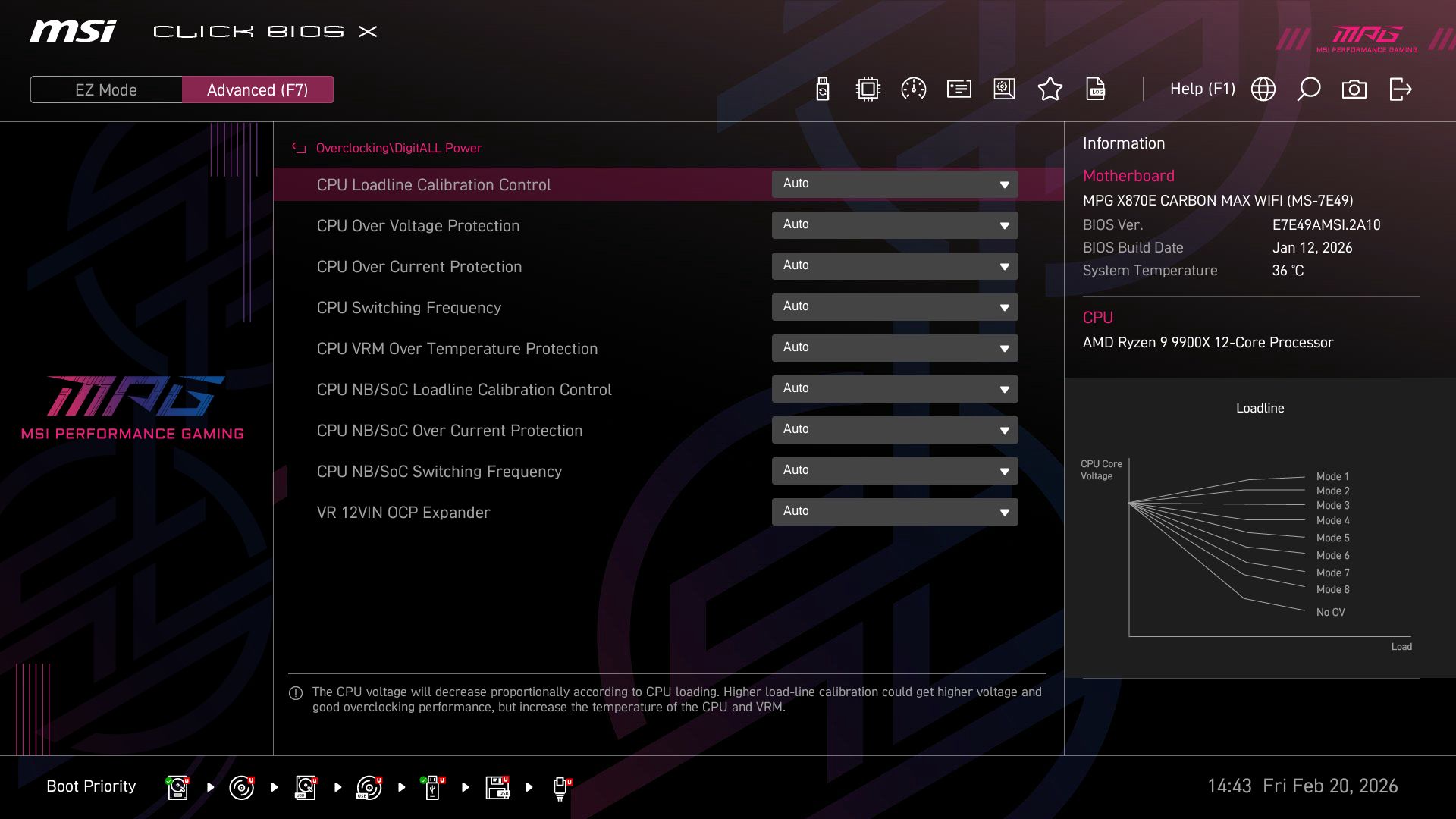1456x819 pixels.
Task: Select the CPU Switching Frequency setting
Action: point(409,308)
